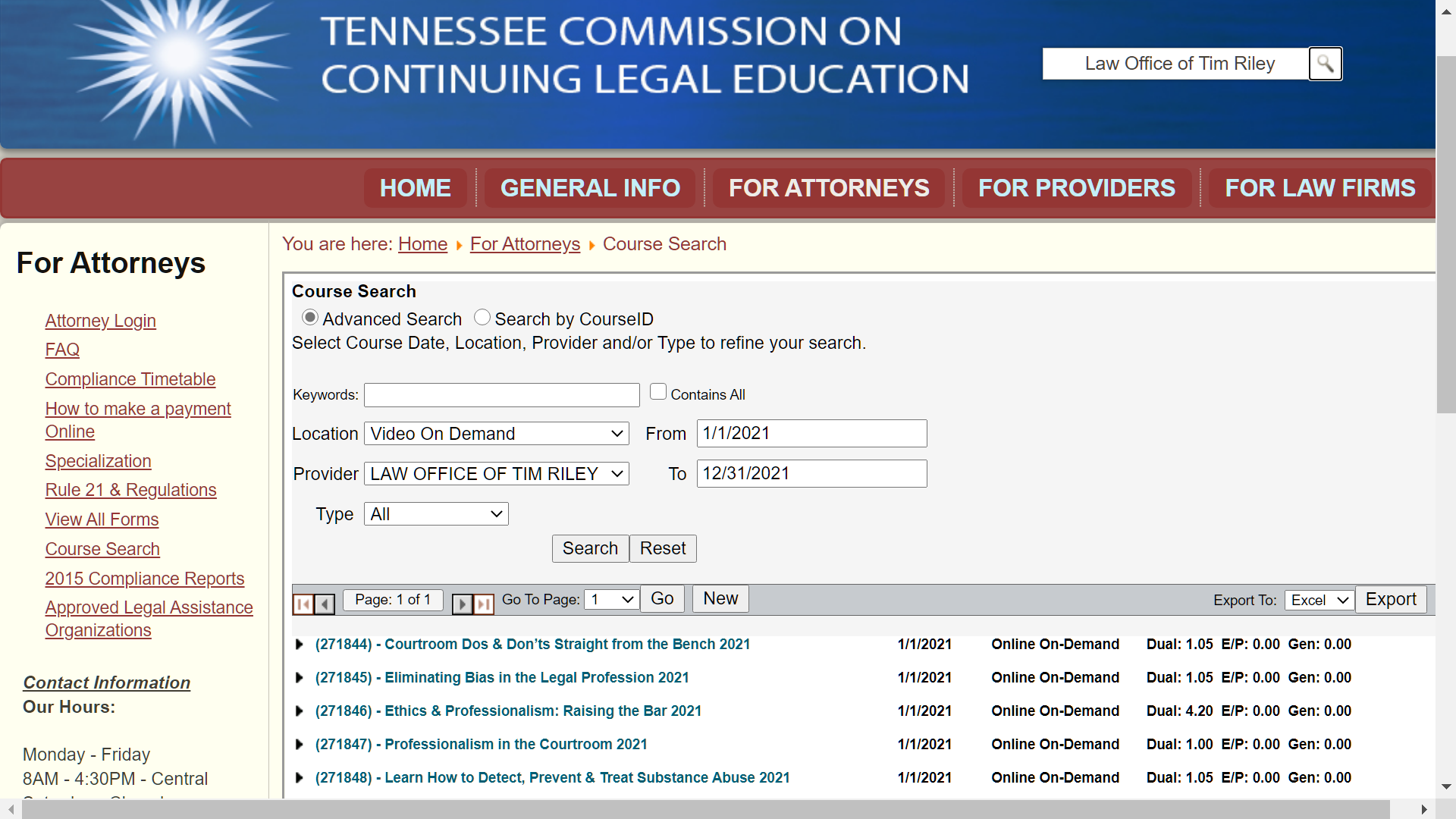The width and height of the screenshot is (1456, 819).
Task: Click the For Providers menu item
Action: coord(1075,188)
